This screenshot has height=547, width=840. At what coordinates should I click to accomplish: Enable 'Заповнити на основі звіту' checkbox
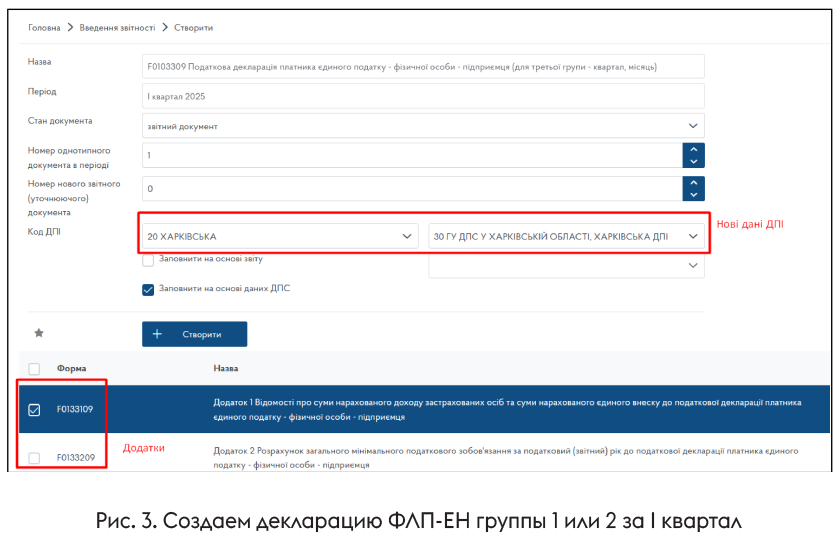148,260
